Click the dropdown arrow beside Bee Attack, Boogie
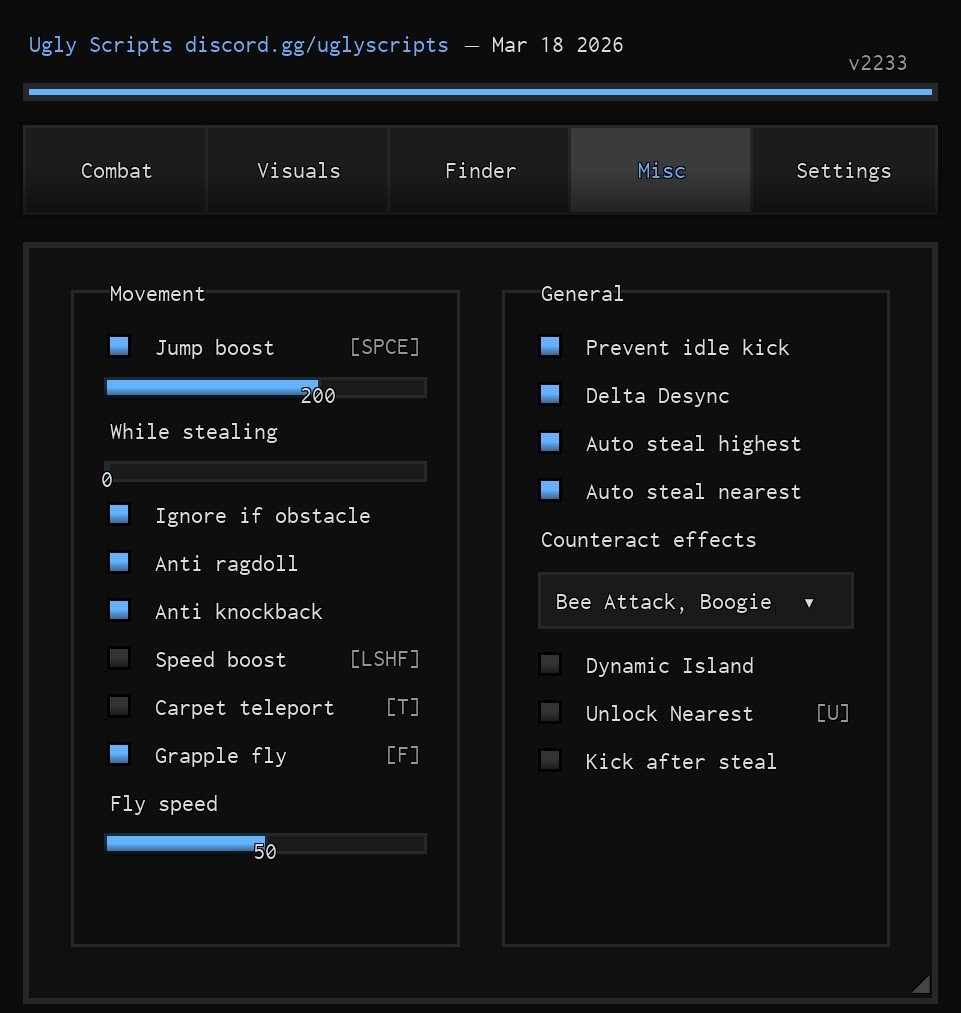 809,603
